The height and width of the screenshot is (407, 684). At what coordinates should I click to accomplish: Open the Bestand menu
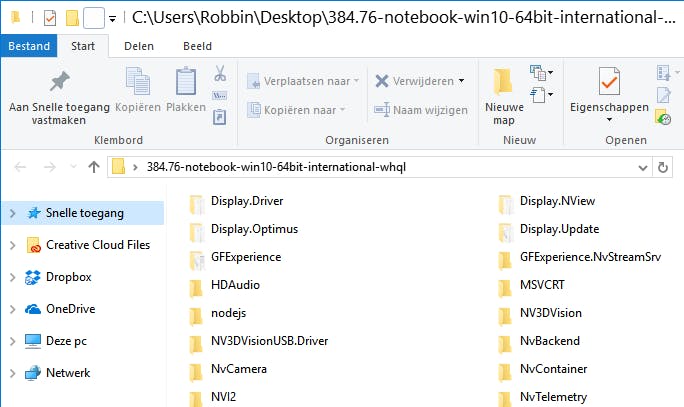pos(29,46)
